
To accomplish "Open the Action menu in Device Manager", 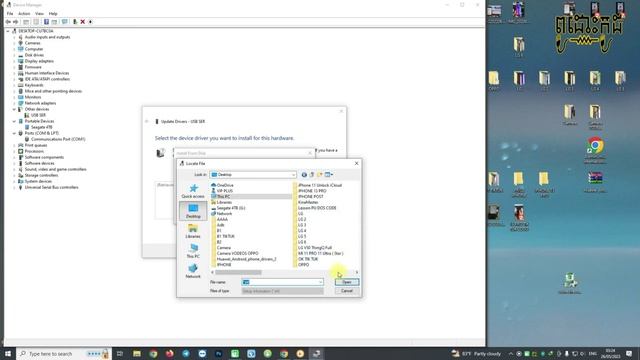I will 24,13.
